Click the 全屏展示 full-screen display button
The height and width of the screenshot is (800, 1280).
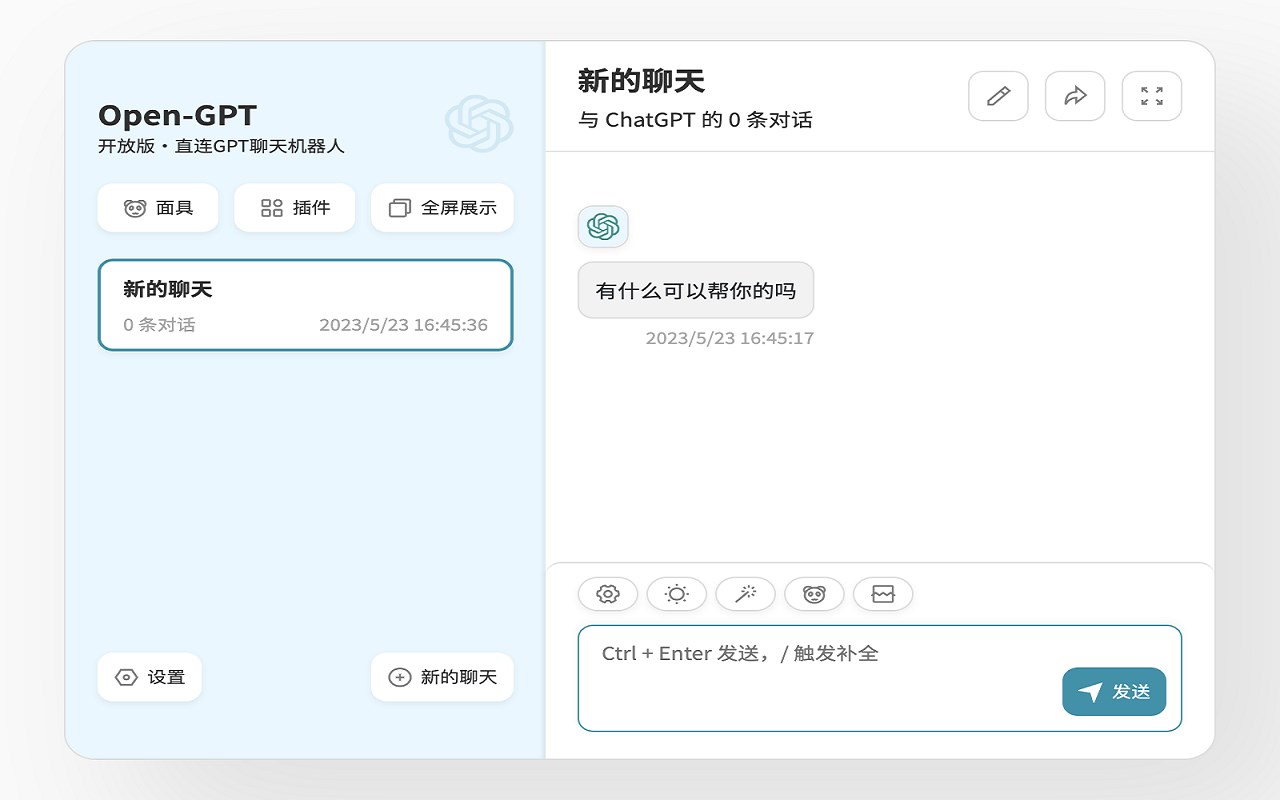442,207
